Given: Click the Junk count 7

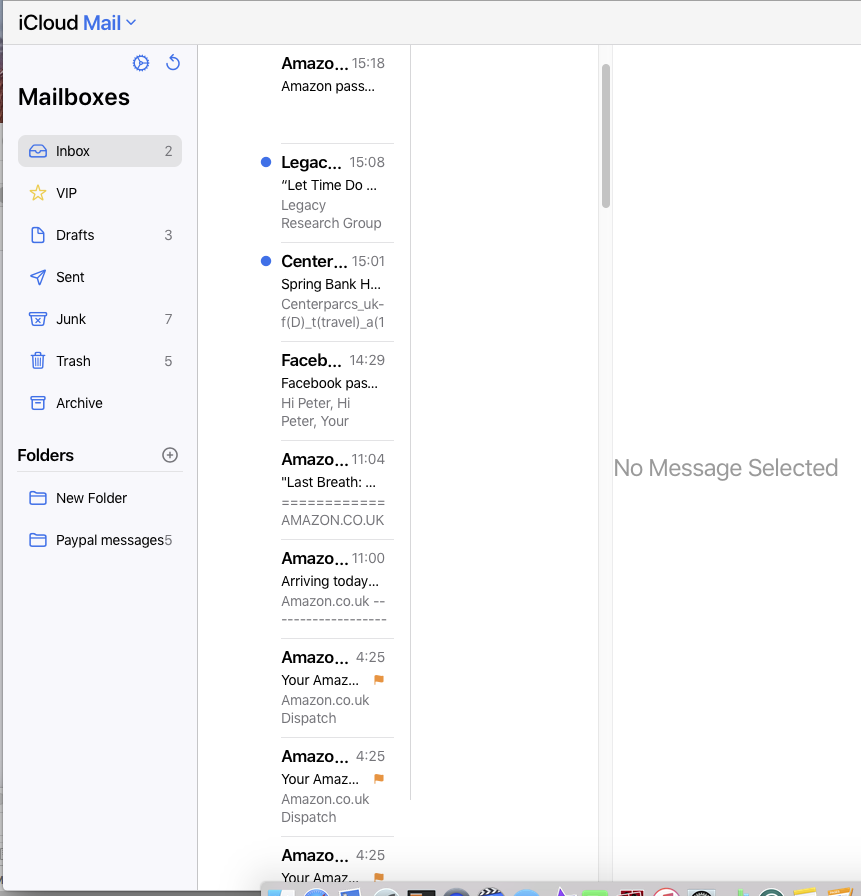Looking at the screenshot, I should 168,319.
